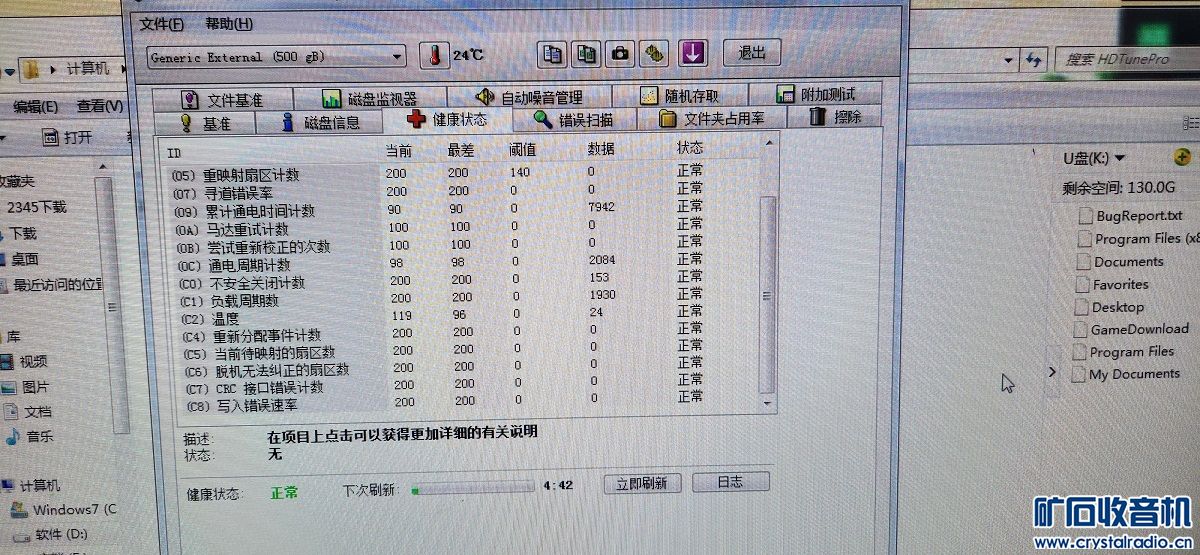Open the 文件(F) menu
1200x555 pixels.
tap(161, 24)
